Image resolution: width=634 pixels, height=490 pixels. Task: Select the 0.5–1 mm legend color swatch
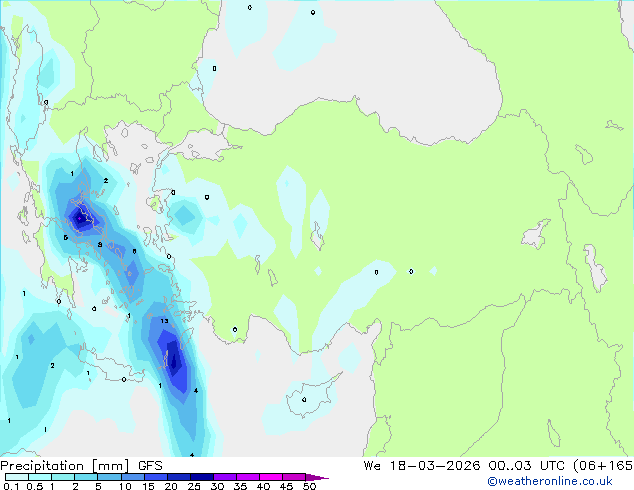(x=40, y=477)
